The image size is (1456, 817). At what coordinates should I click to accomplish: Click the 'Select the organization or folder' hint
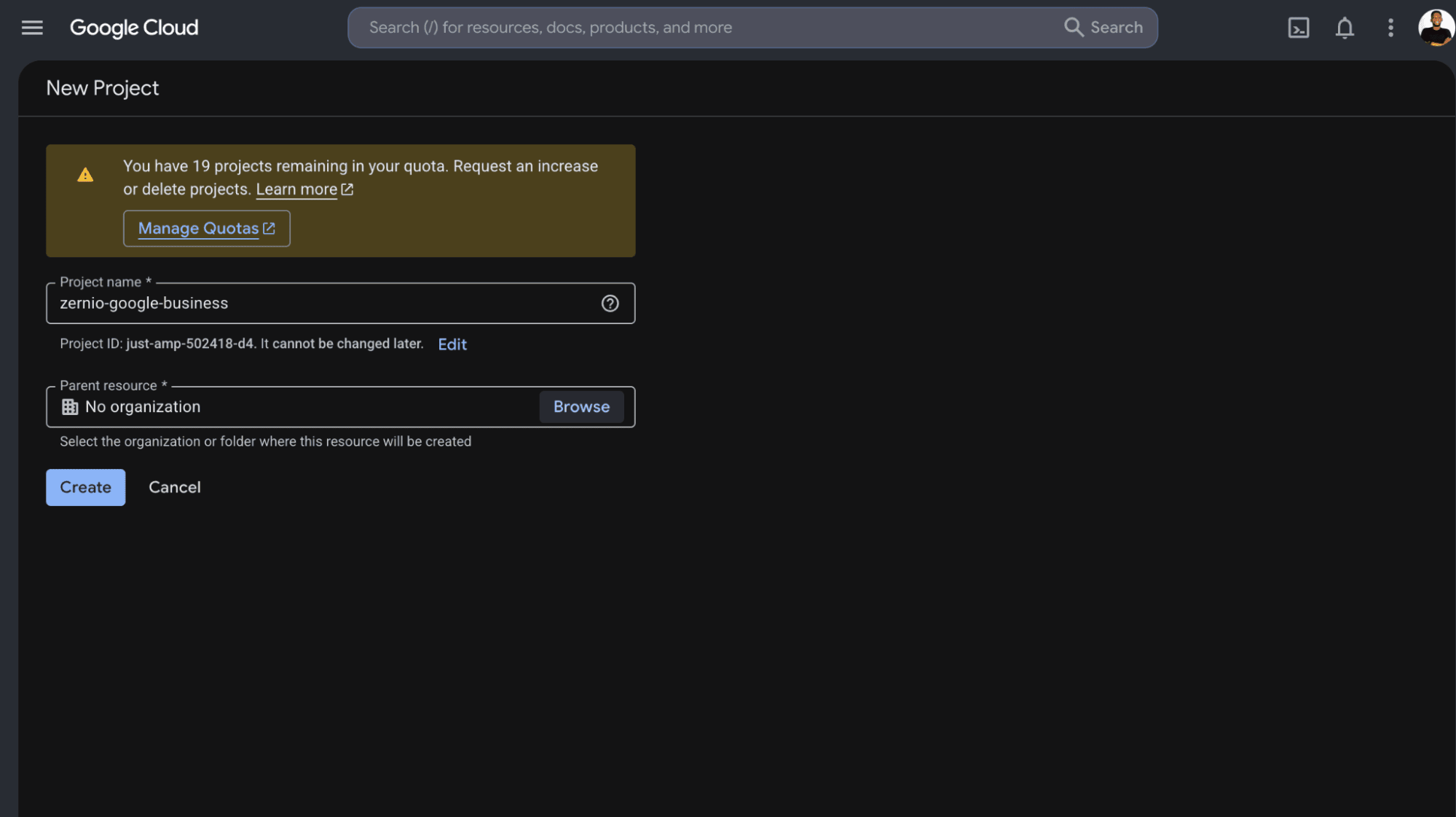tap(266, 441)
